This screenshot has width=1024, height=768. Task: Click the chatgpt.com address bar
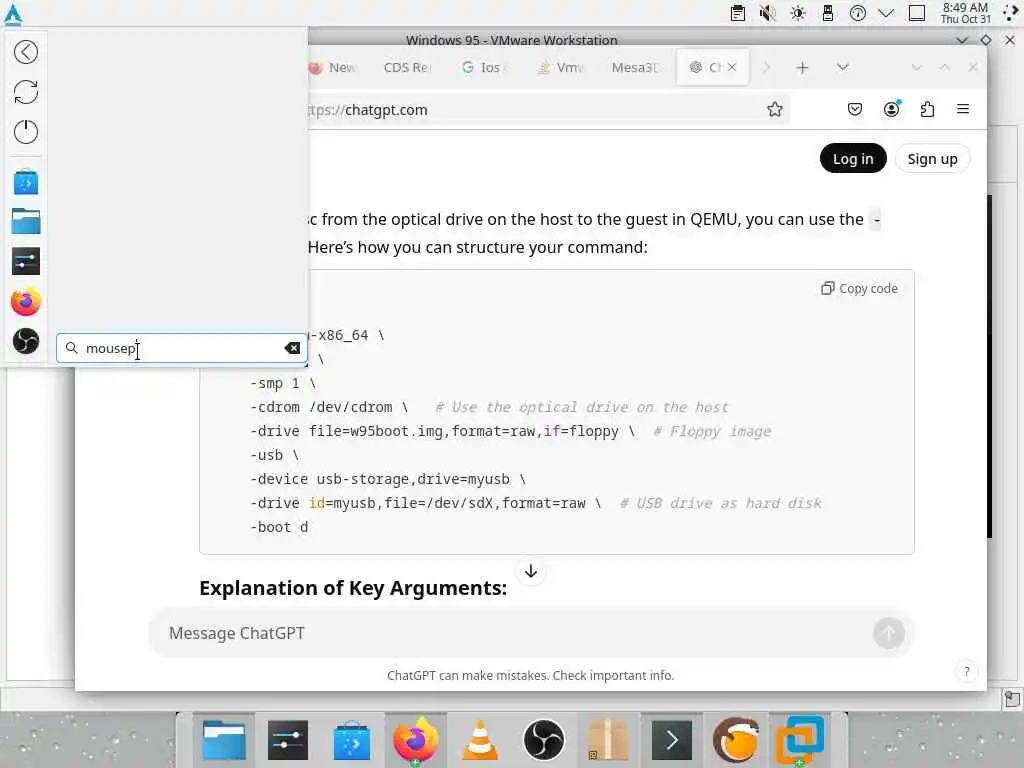tap(536, 110)
